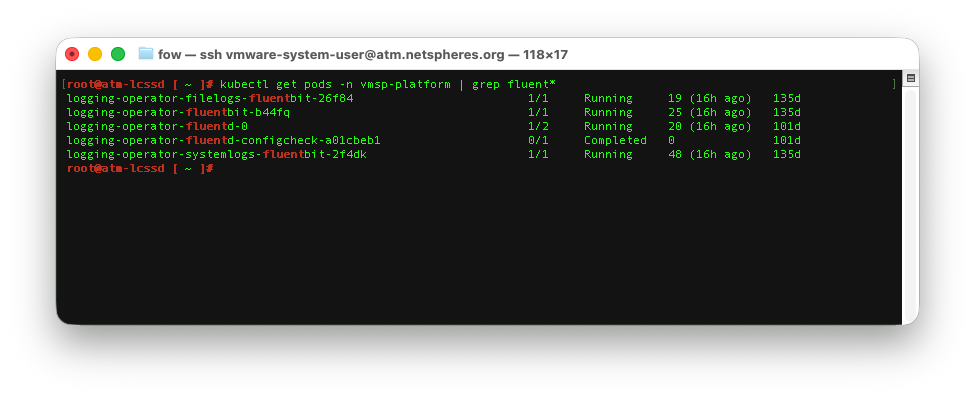The image size is (975, 399).
Task: Select pod logging-operator-fluentbit-b44fq
Action: pyautogui.click(x=178, y=112)
